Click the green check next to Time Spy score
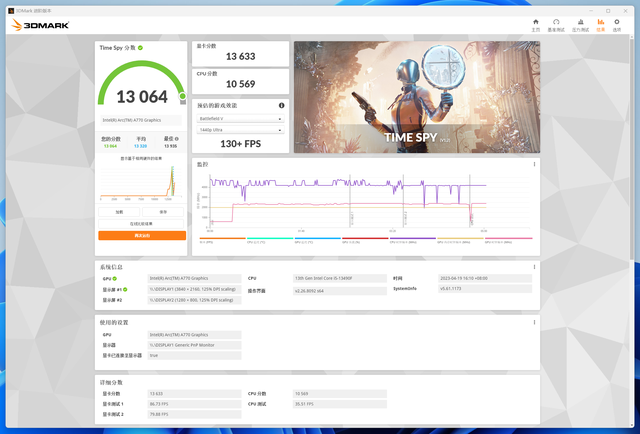This screenshot has height=434, width=640. [x=141, y=47]
